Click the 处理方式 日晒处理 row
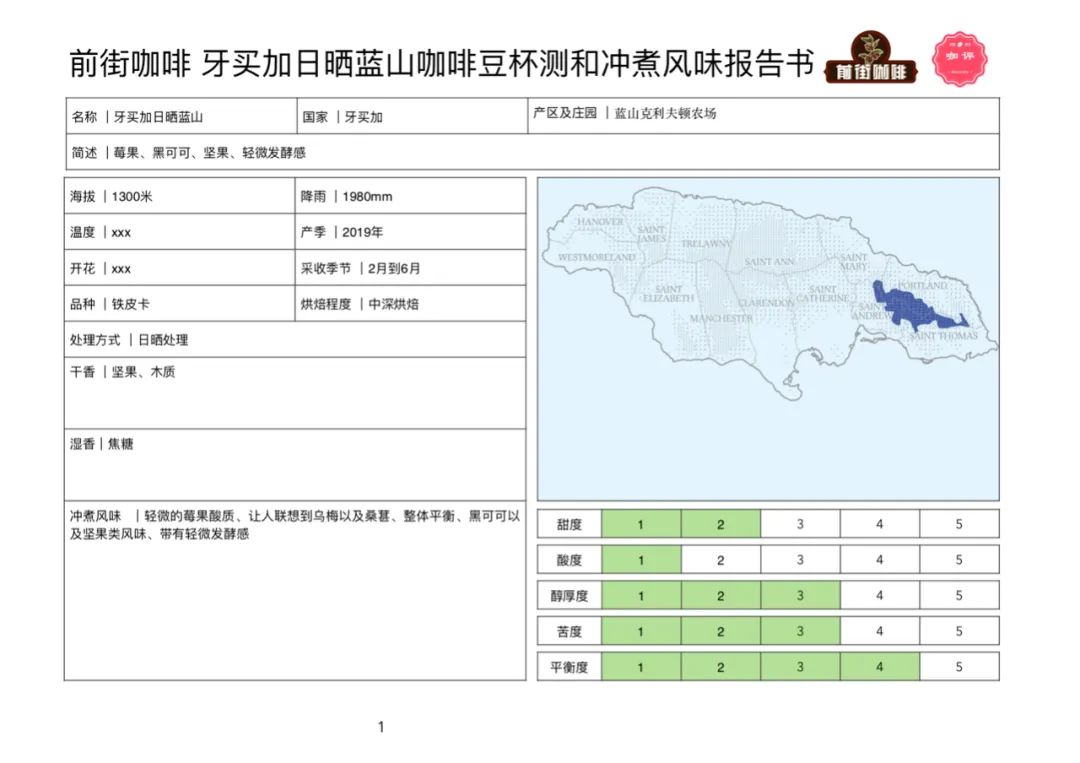 295,339
